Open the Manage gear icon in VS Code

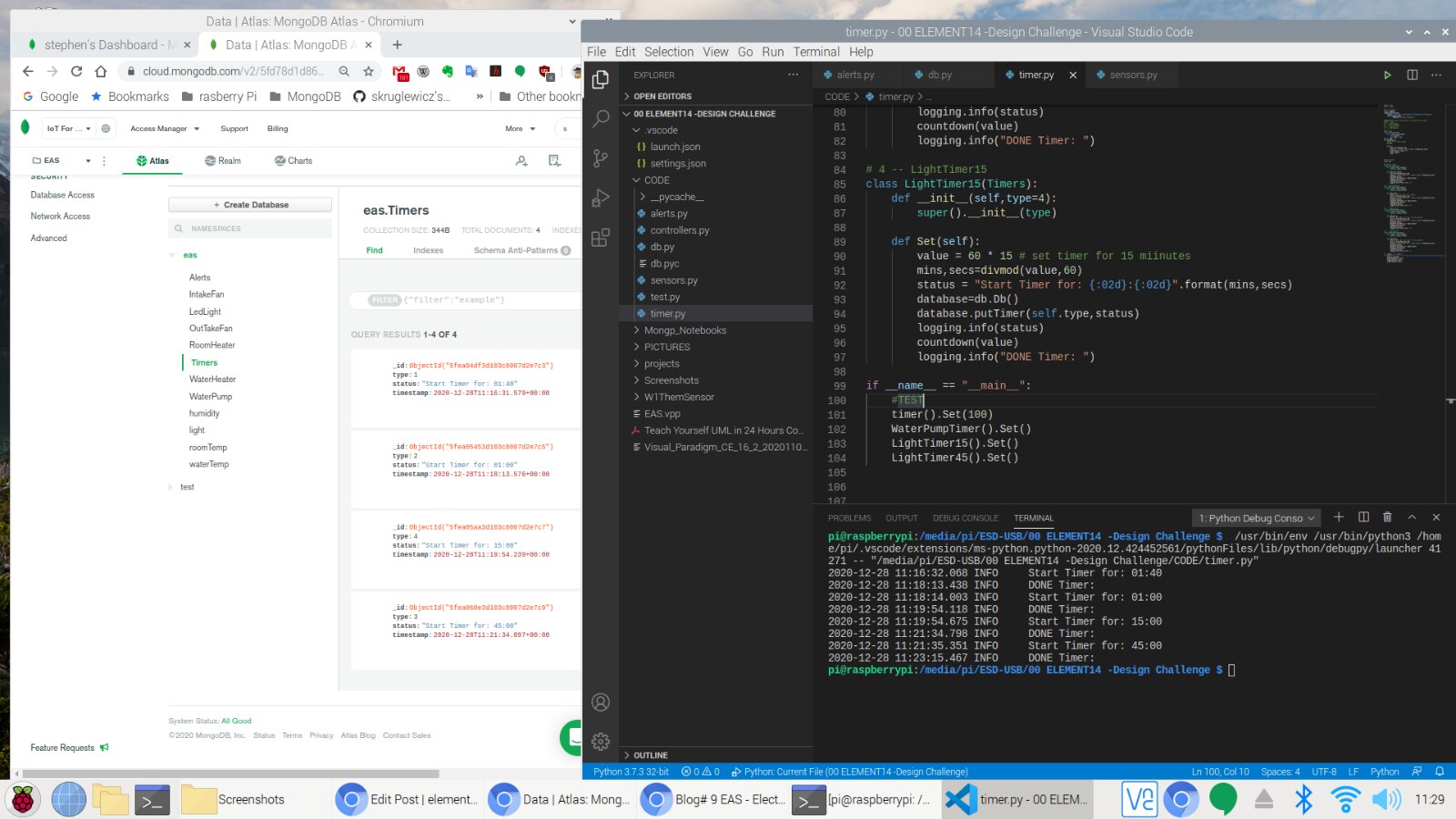tap(601, 742)
